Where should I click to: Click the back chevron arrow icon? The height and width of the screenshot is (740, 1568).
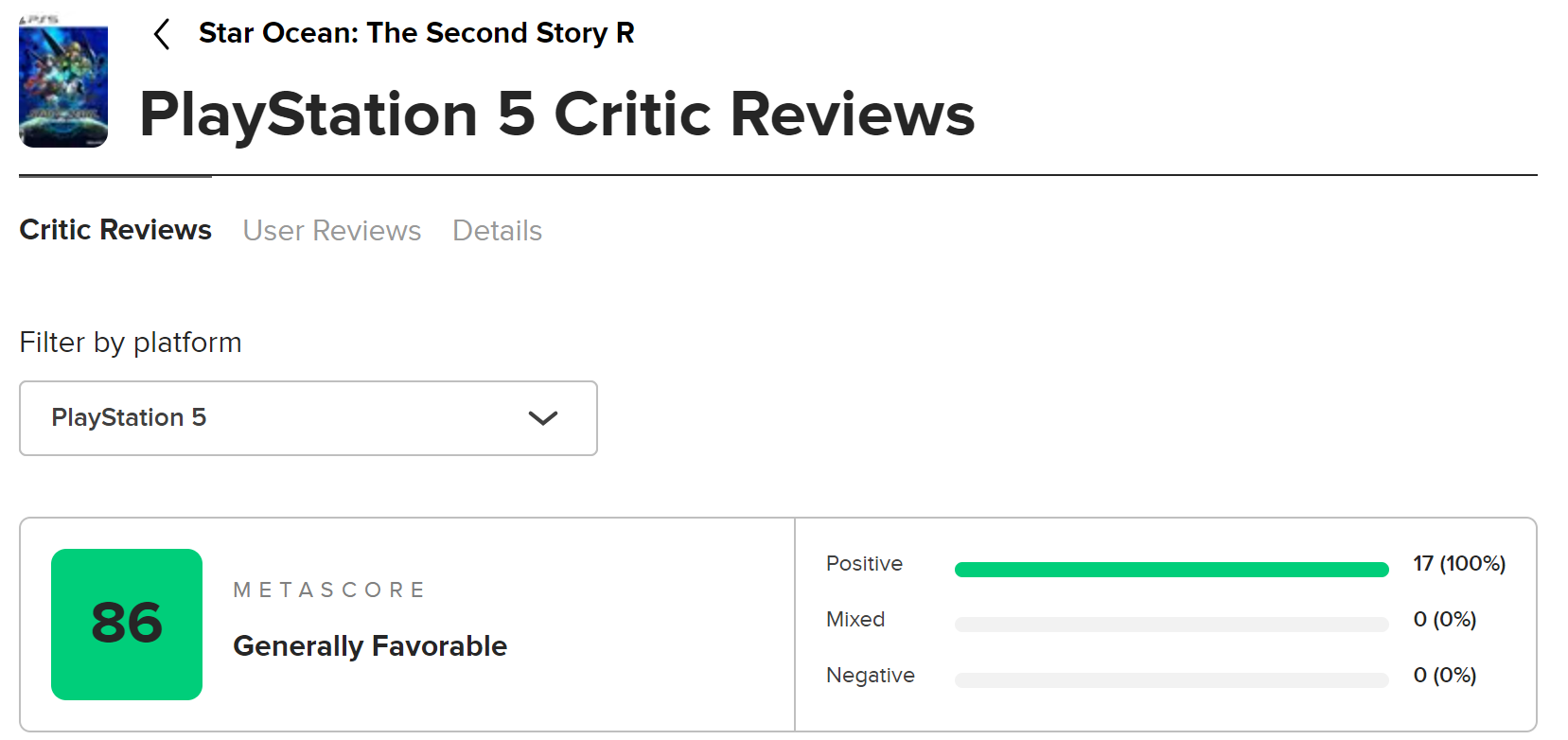(162, 34)
